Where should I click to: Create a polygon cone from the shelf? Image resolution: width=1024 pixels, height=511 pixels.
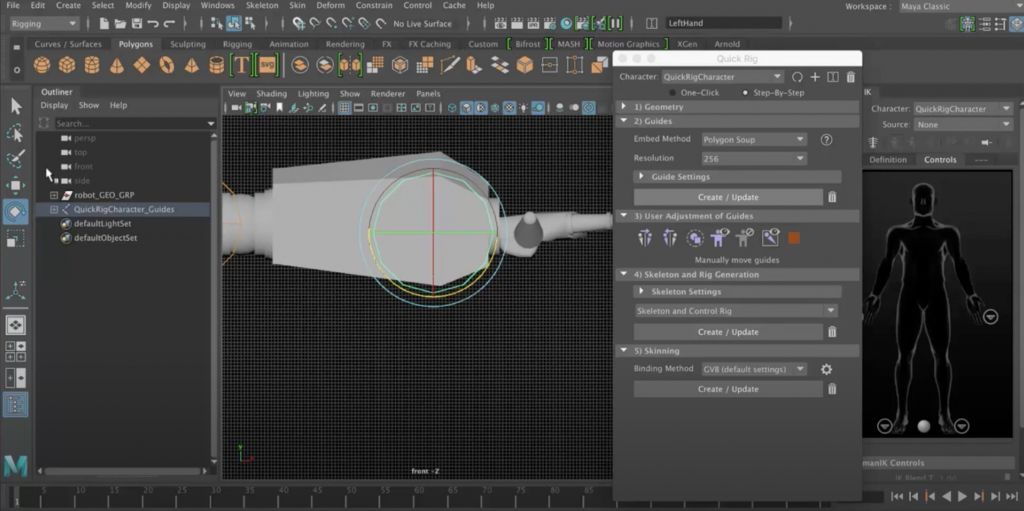[x=117, y=65]
